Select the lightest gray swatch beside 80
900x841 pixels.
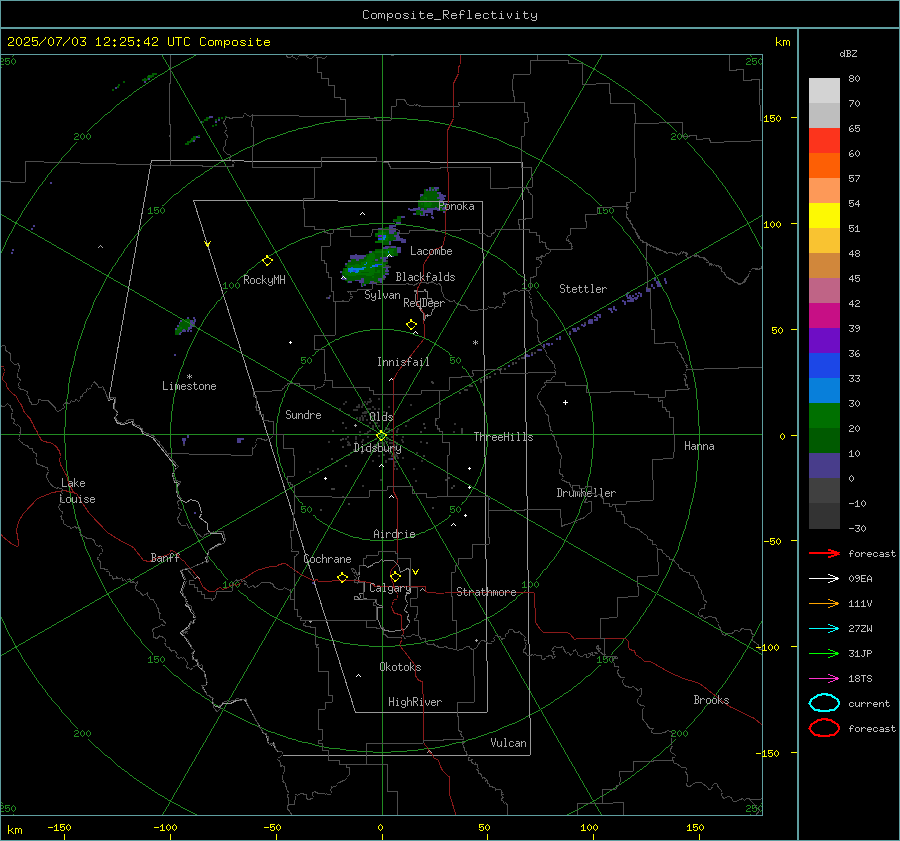(x=824, y=91)
